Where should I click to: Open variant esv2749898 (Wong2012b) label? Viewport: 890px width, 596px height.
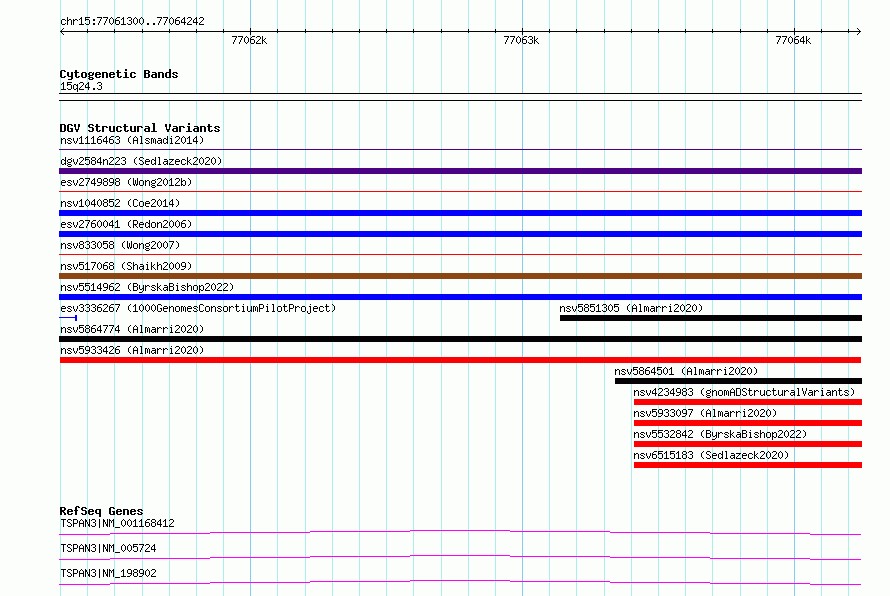coord(126,182)
